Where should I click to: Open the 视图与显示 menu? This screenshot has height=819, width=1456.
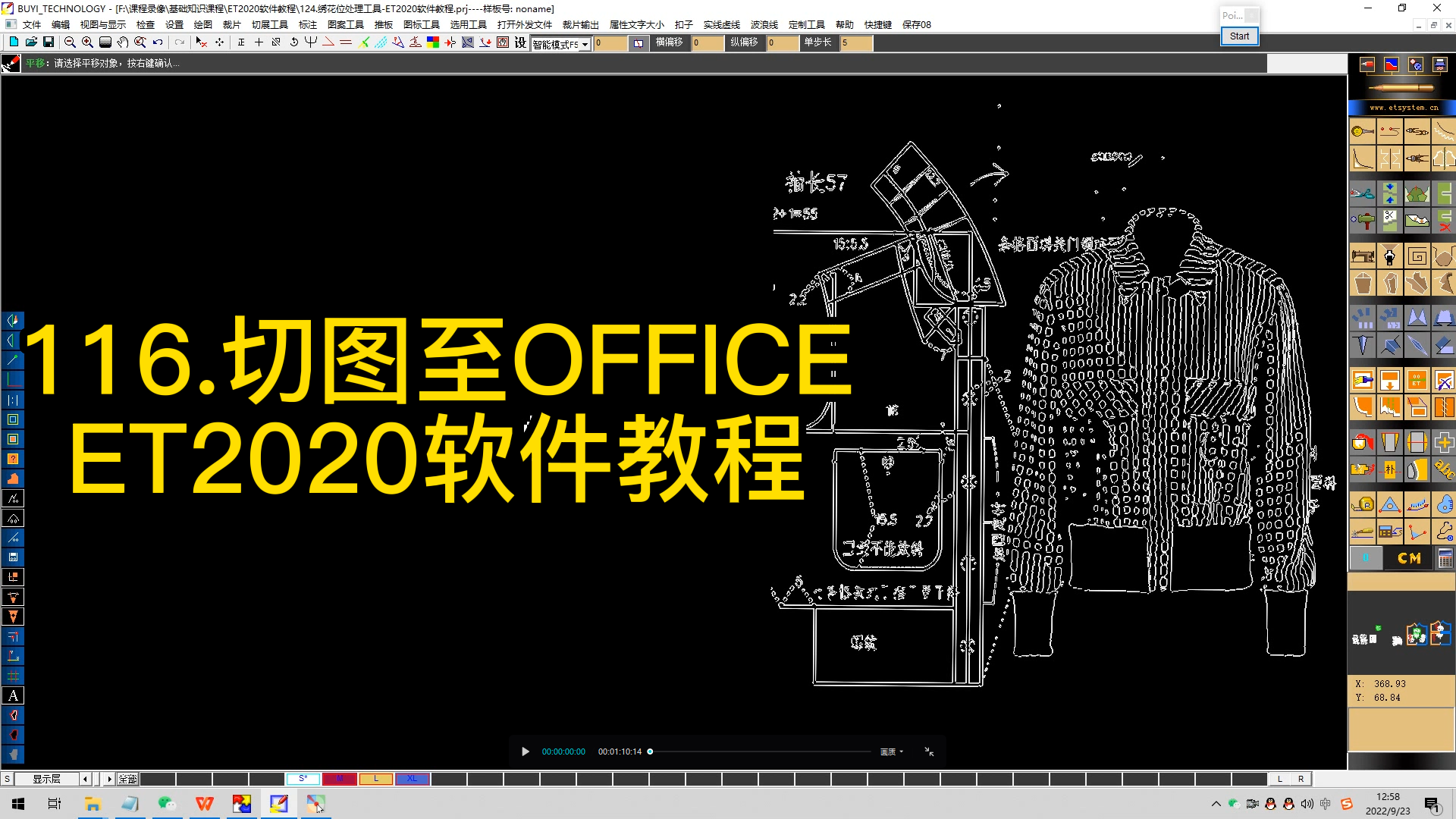[103, 25]
